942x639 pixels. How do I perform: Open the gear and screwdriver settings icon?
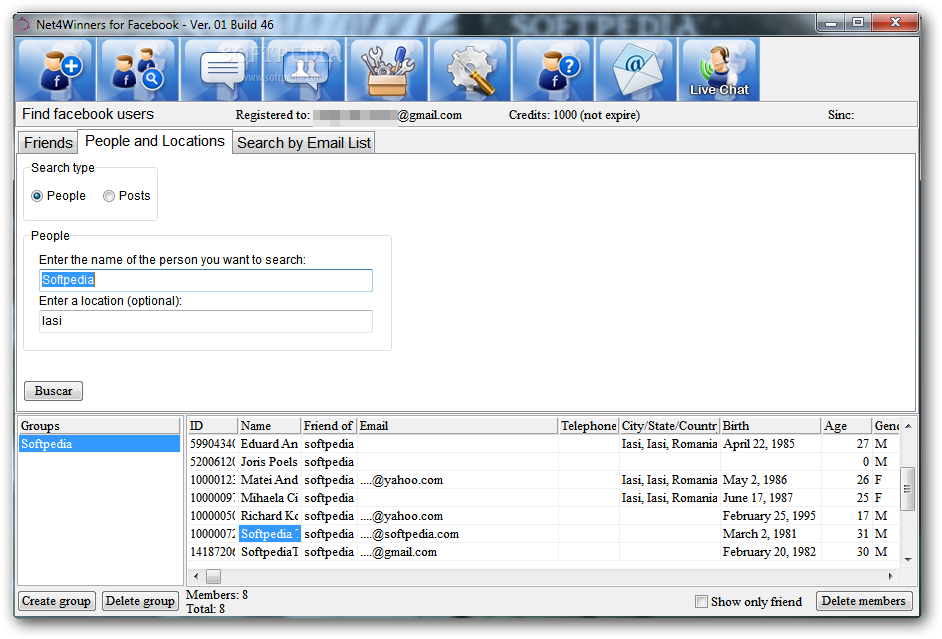pyautogui.click(x=470, y=70)
